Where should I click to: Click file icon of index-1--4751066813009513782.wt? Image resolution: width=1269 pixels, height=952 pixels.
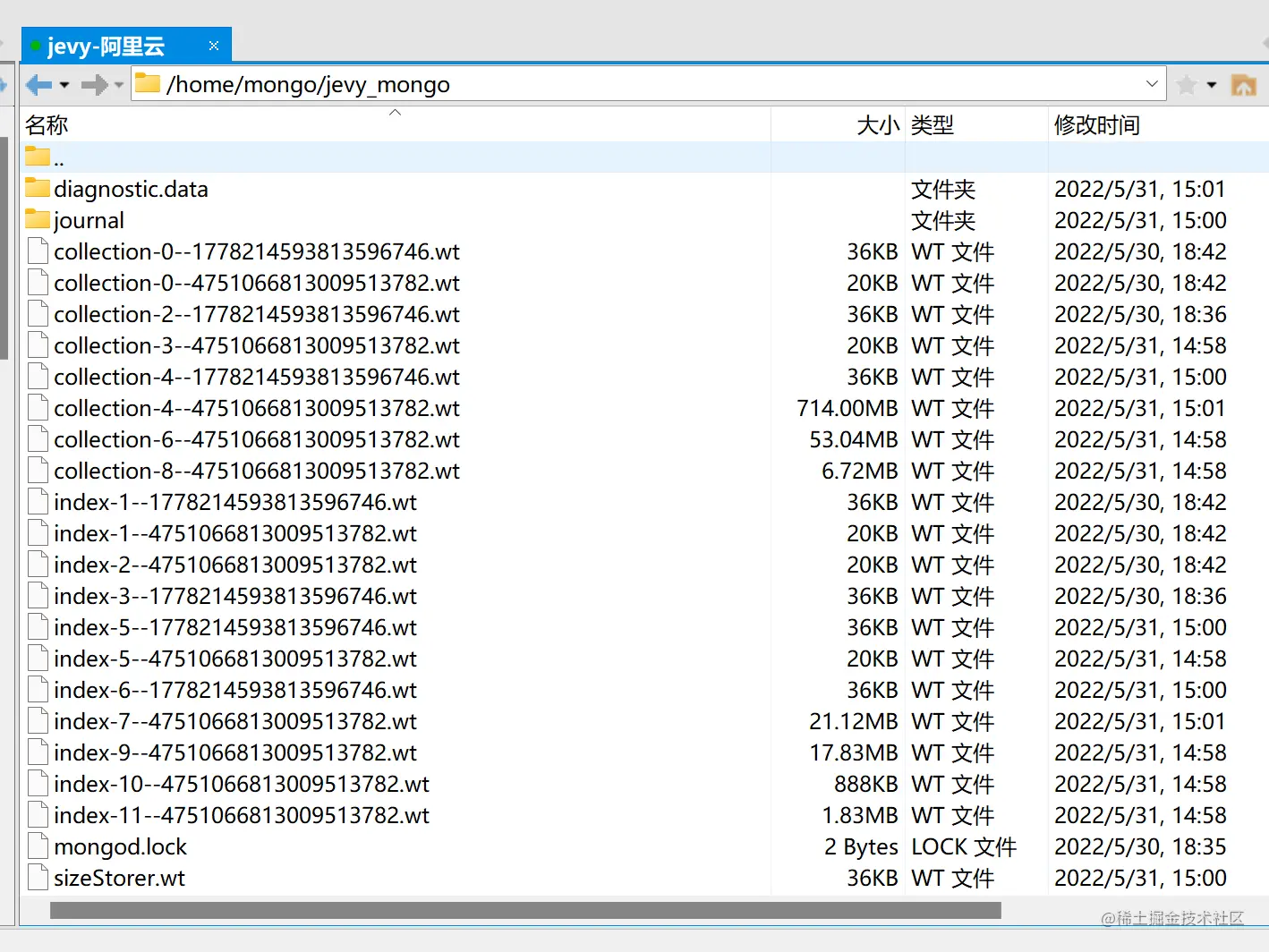point(38,533)
